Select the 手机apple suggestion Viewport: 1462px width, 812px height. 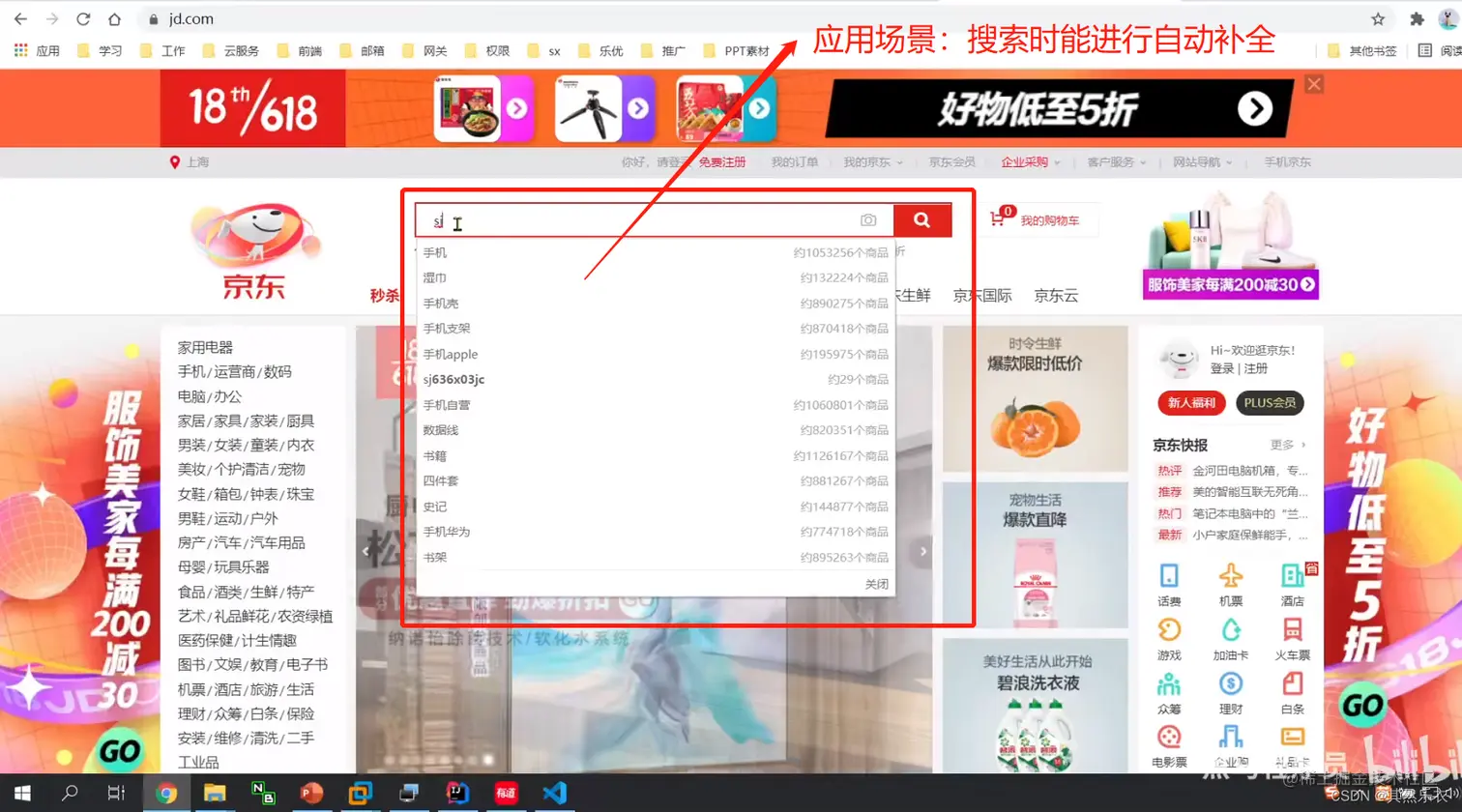[655, 354]
